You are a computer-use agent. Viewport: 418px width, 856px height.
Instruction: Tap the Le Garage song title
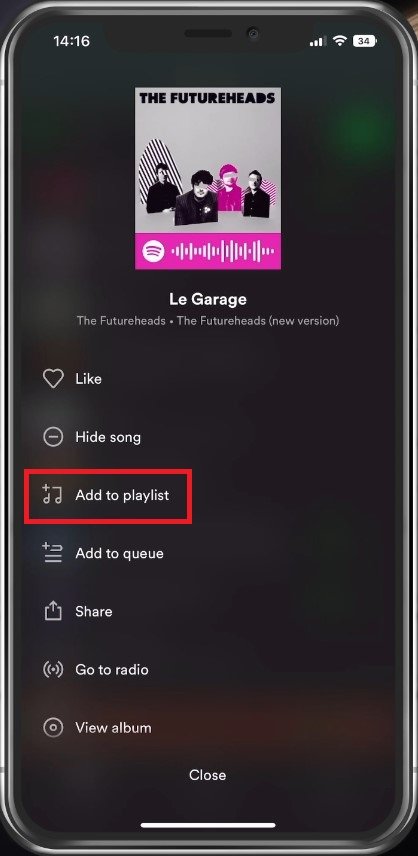(x=208, y=299)
